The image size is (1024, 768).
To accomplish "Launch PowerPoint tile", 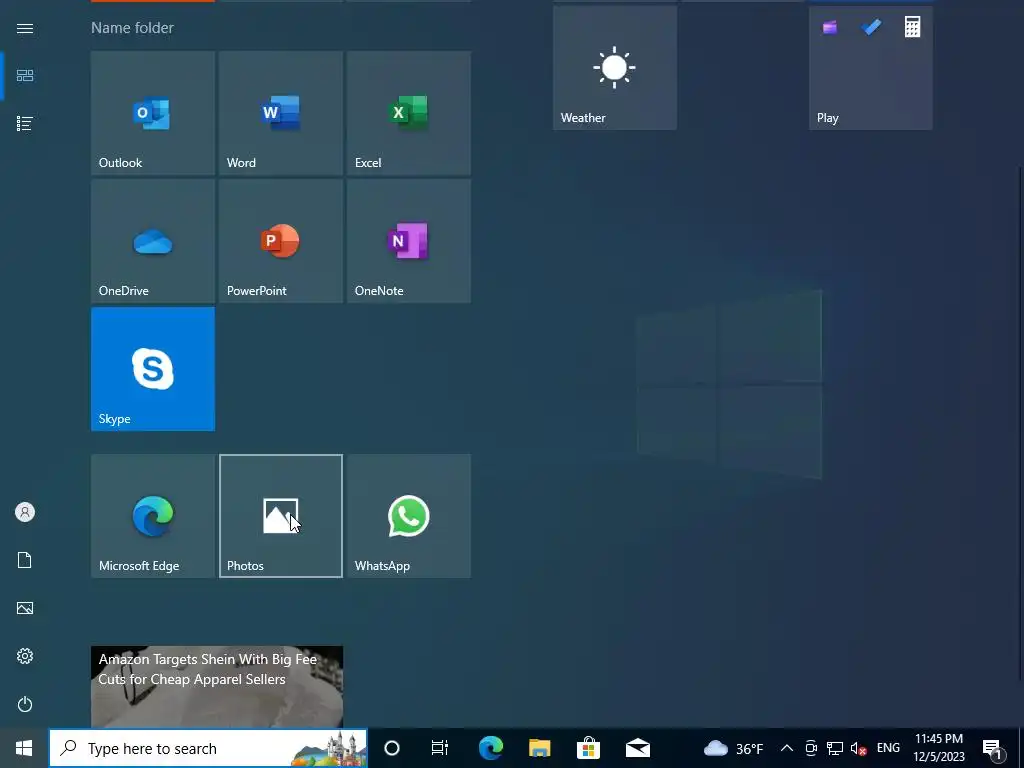I will [281, 241].
